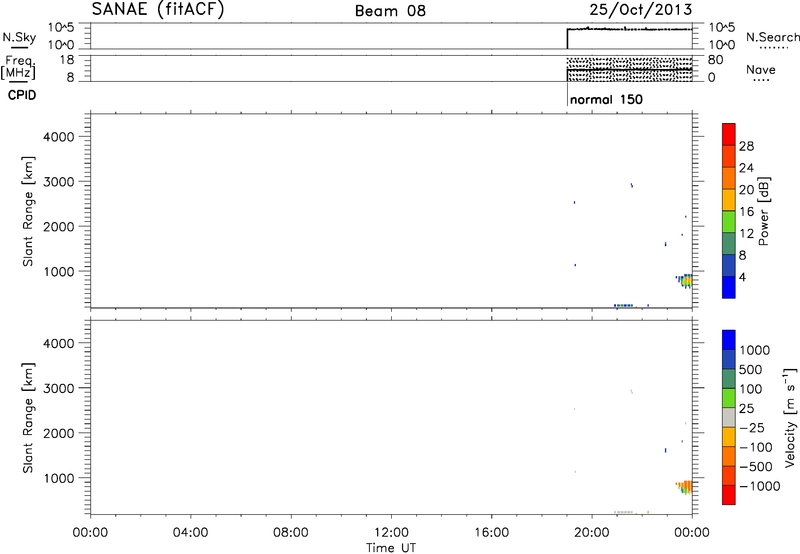Screen dimensions: 800x554
Task: Click the Power [dB] colorbar title
Action: (763, 211)
